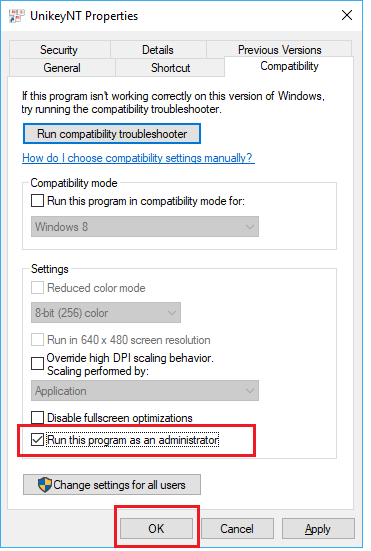Close the UnikeyNT Properties dialog

[x=347, y=15]
